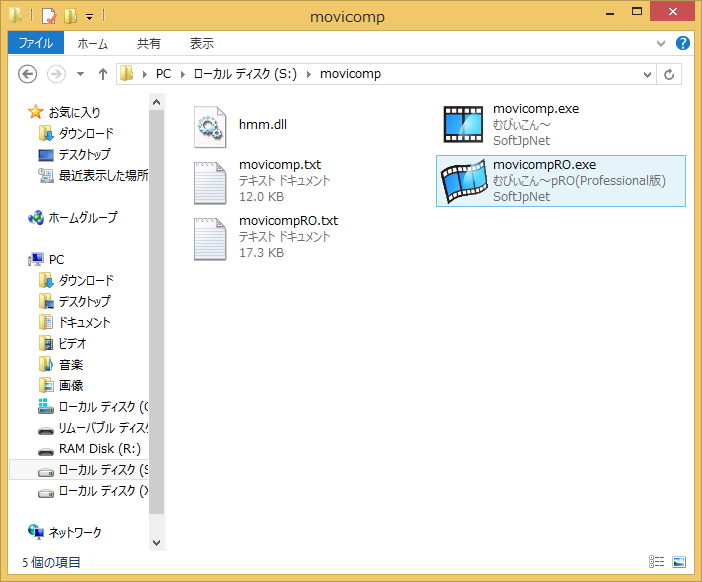Select Downloads (ダウンロード) under PC
This screenshot has height=582, width=702.
pyautogui.click(x=86, y=280)
